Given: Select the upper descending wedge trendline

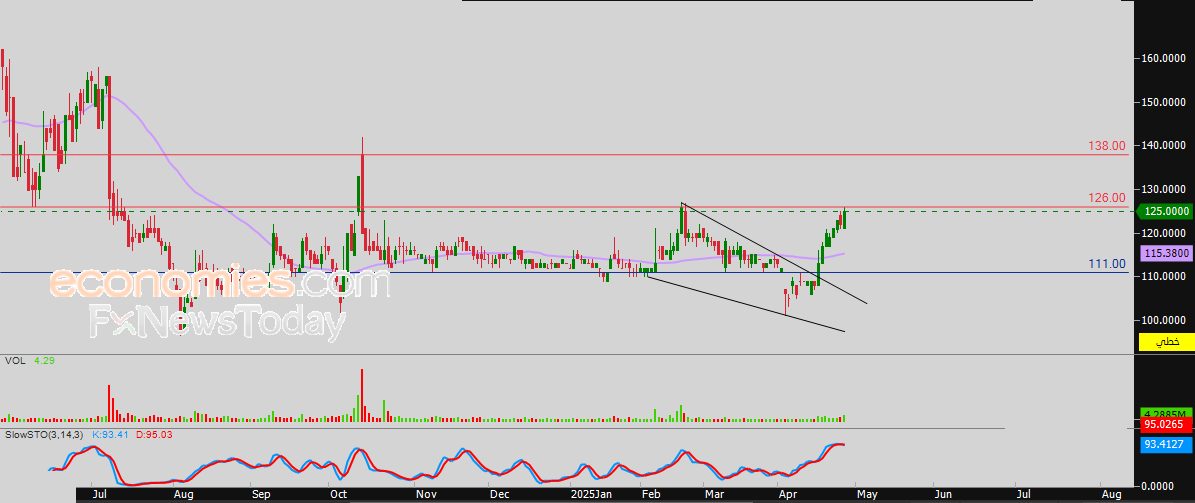Looking at the screenshot, I should tap(774, 252).
